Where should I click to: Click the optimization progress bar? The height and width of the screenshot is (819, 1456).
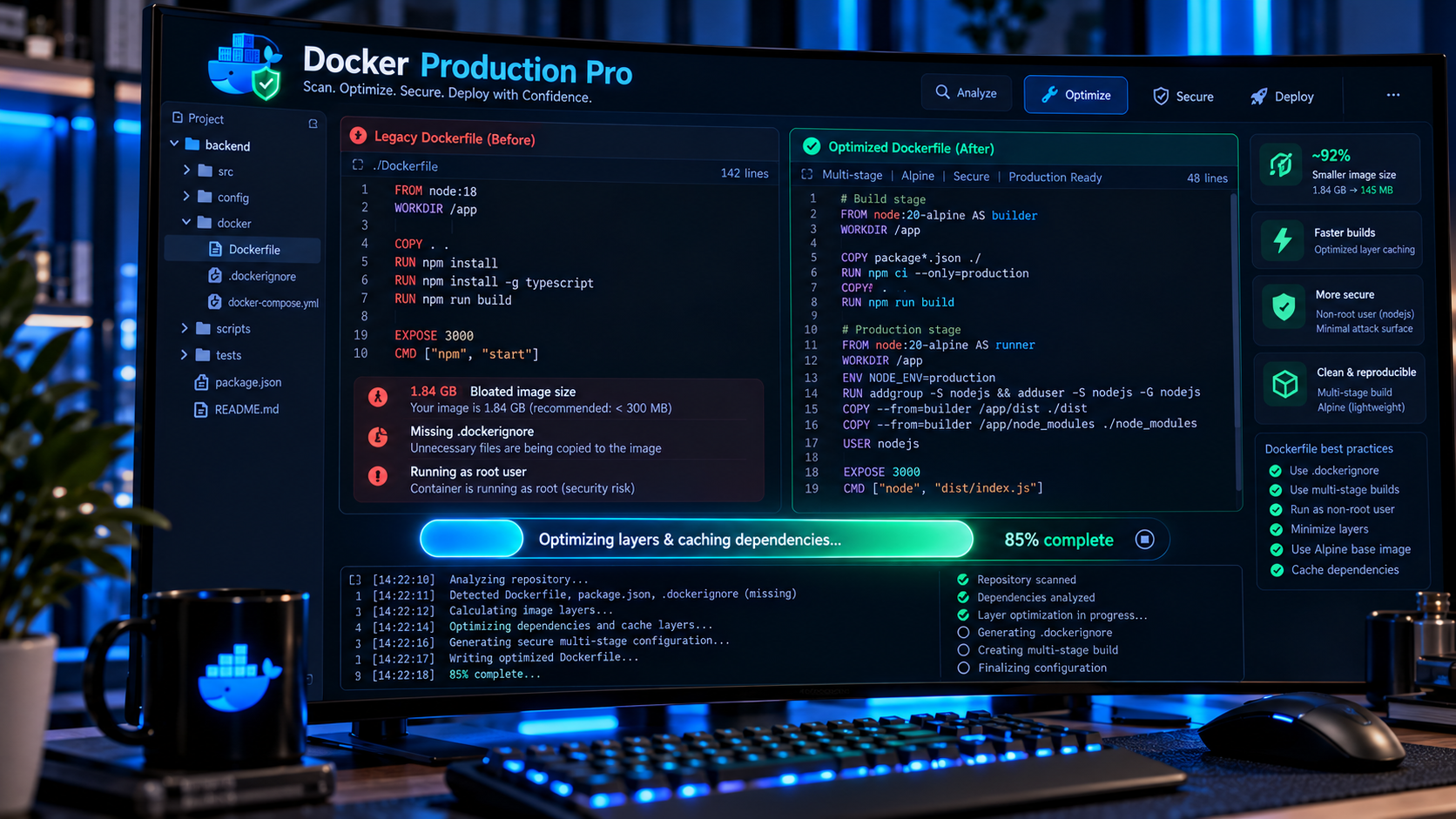click(697, 539)
